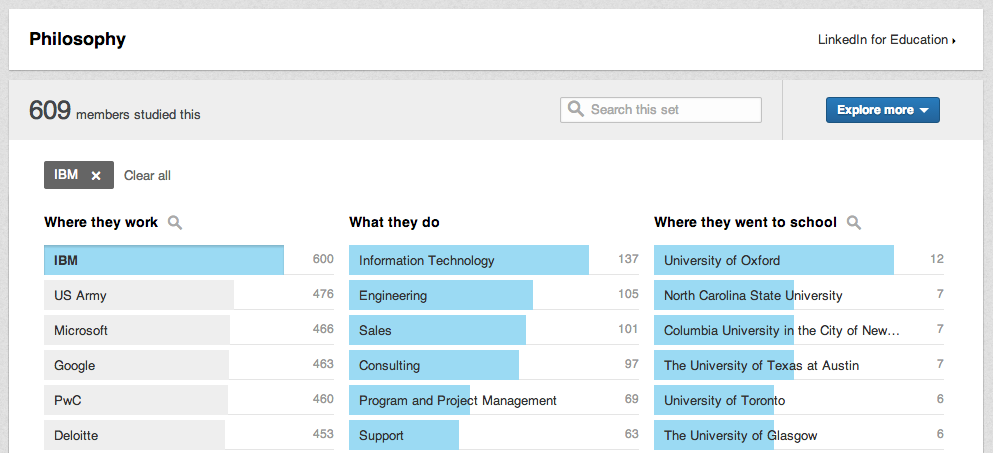Filter by University of Oxford

[x=773, y=260]
